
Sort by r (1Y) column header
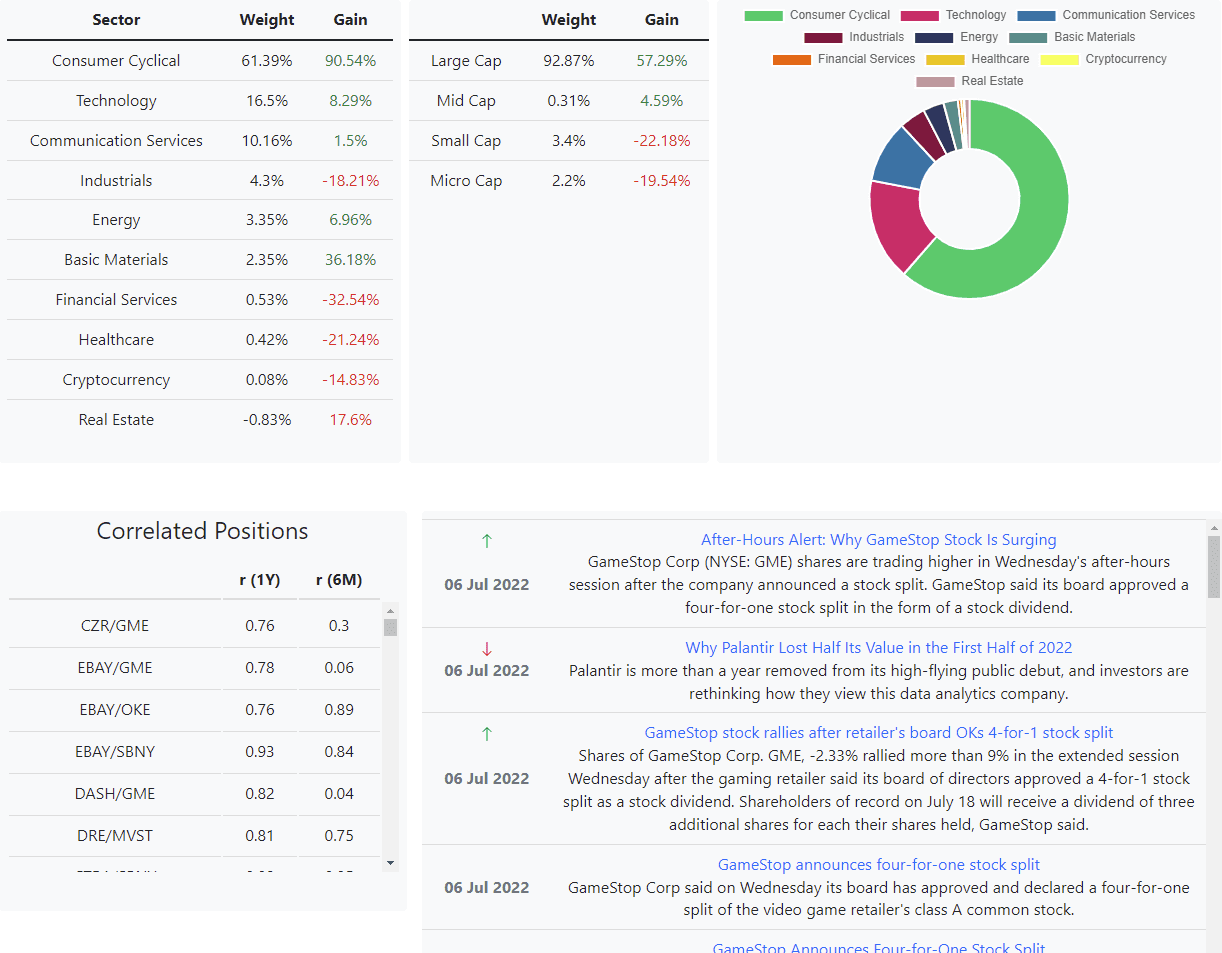pos(260,580)
